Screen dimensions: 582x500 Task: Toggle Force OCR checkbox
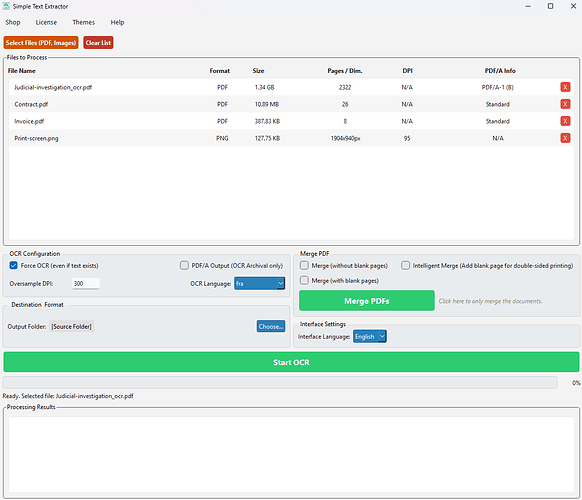click(13, 265)
